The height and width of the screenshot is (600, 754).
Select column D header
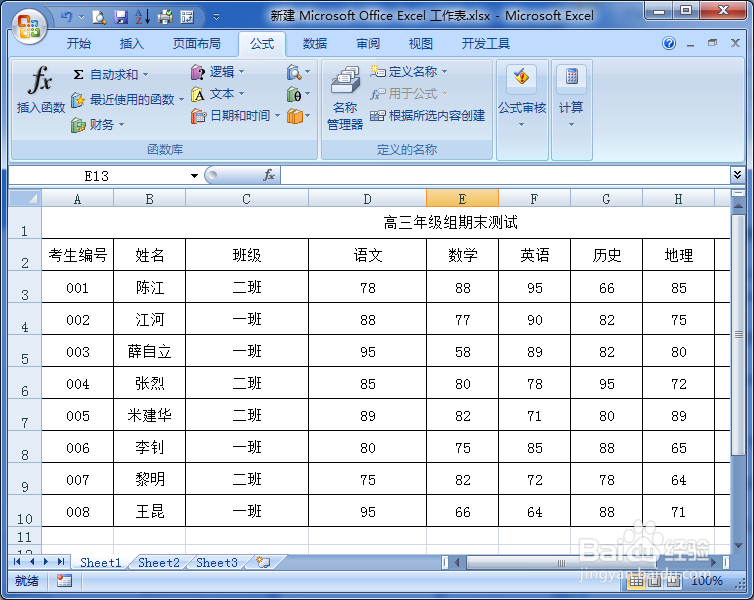pos(367,199)
